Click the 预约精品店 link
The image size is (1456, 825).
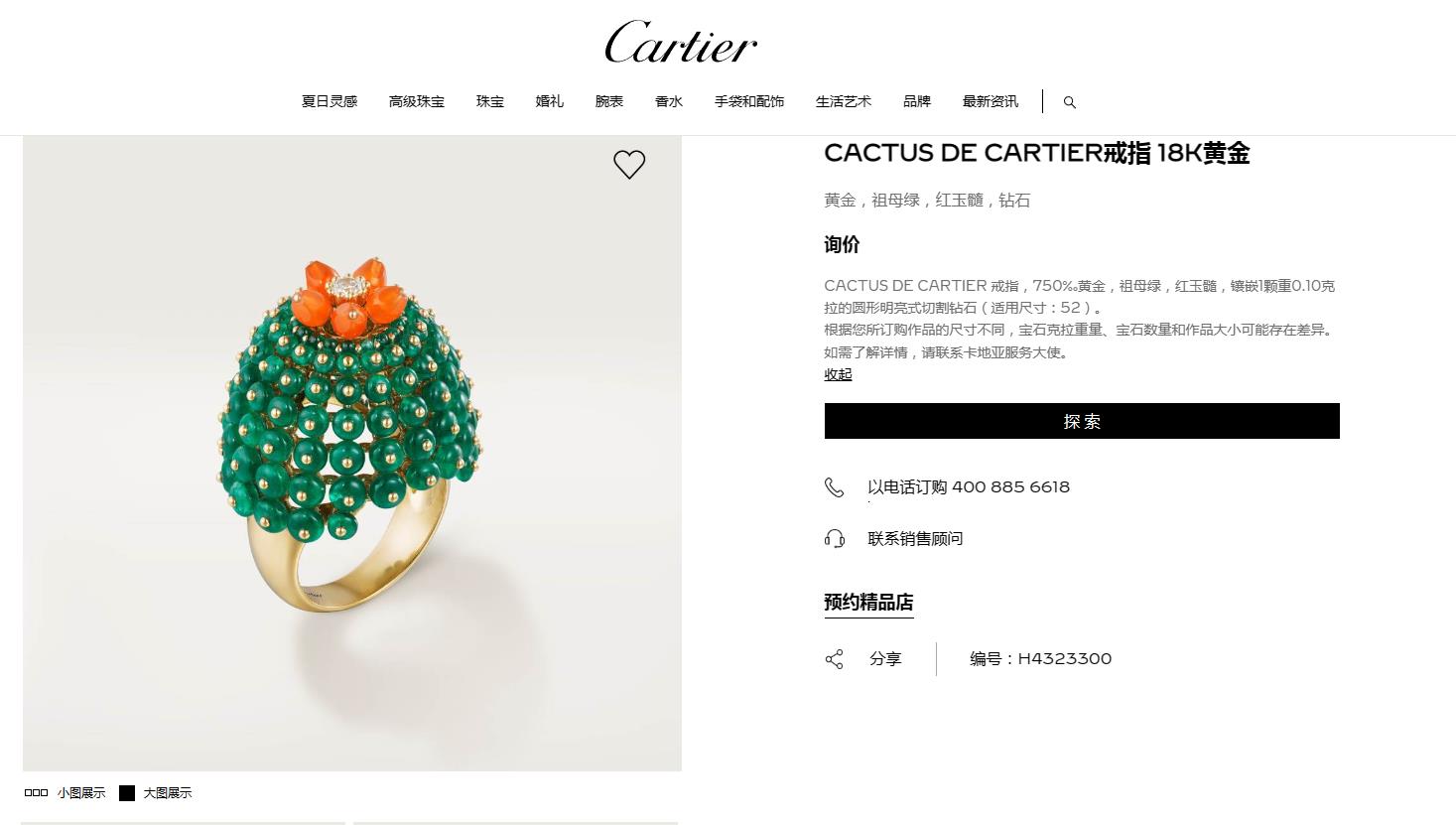(x=868, y=603)
